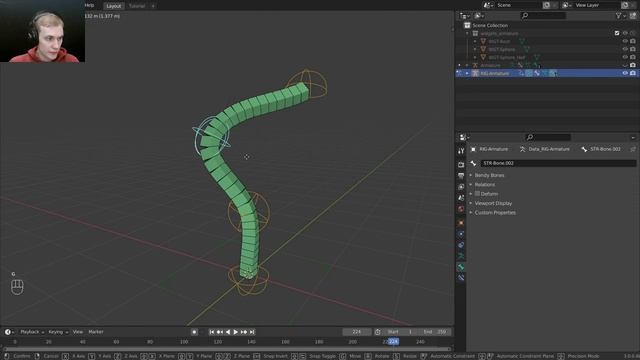
Task: Click the RIG-Armature armature icon in outliner
Action: click(x=475, y=73)
